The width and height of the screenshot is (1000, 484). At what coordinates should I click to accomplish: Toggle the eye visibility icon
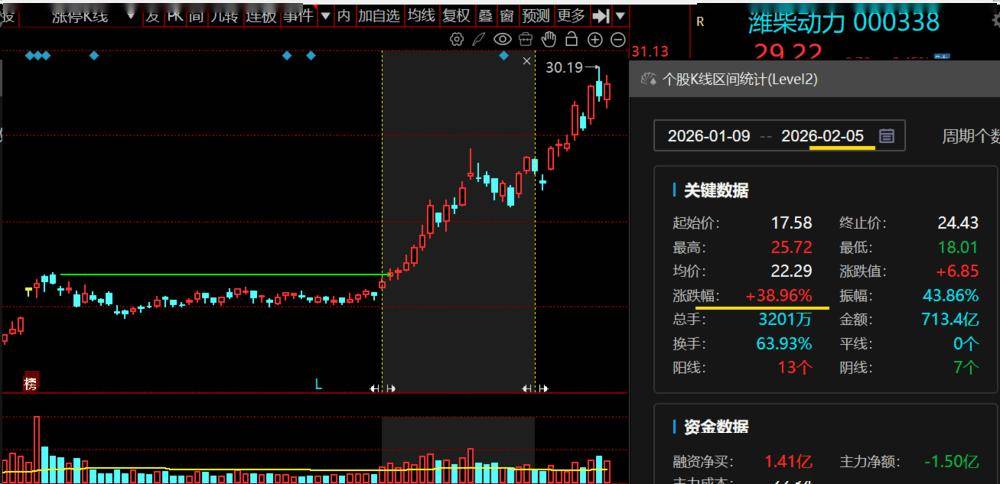[503, 40]
